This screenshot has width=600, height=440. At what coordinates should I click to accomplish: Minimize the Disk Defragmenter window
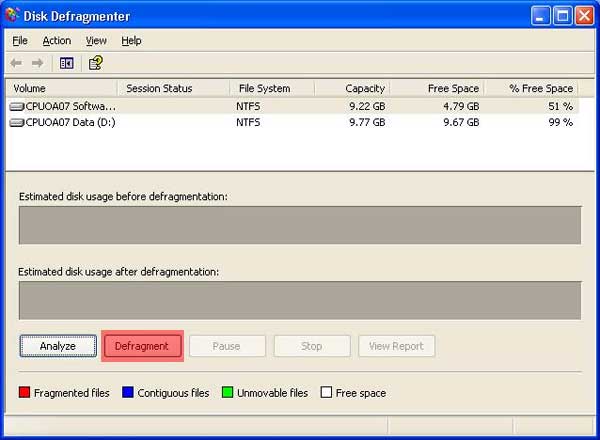click(x=540, y=16)
